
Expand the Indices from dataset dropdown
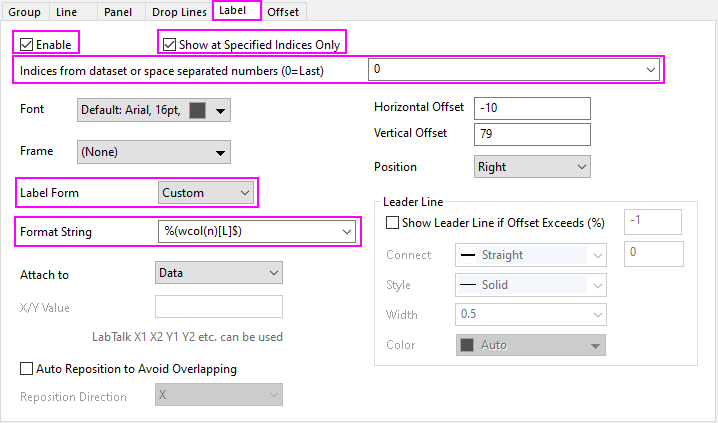[651, 70]
